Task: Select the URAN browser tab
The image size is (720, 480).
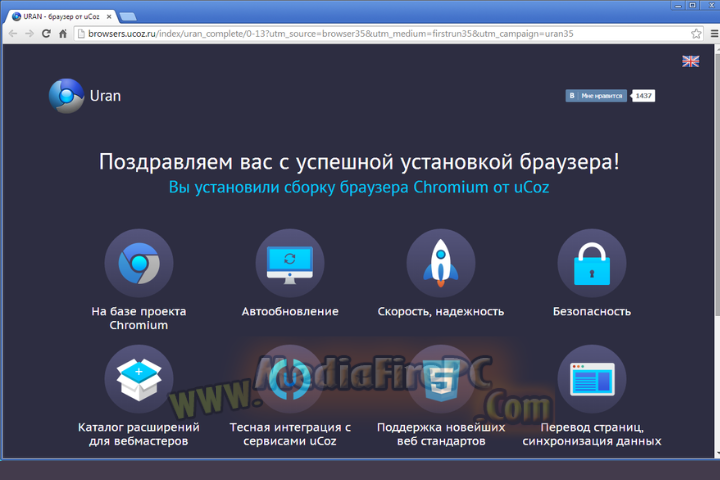Action: click(x=60, y=17)
